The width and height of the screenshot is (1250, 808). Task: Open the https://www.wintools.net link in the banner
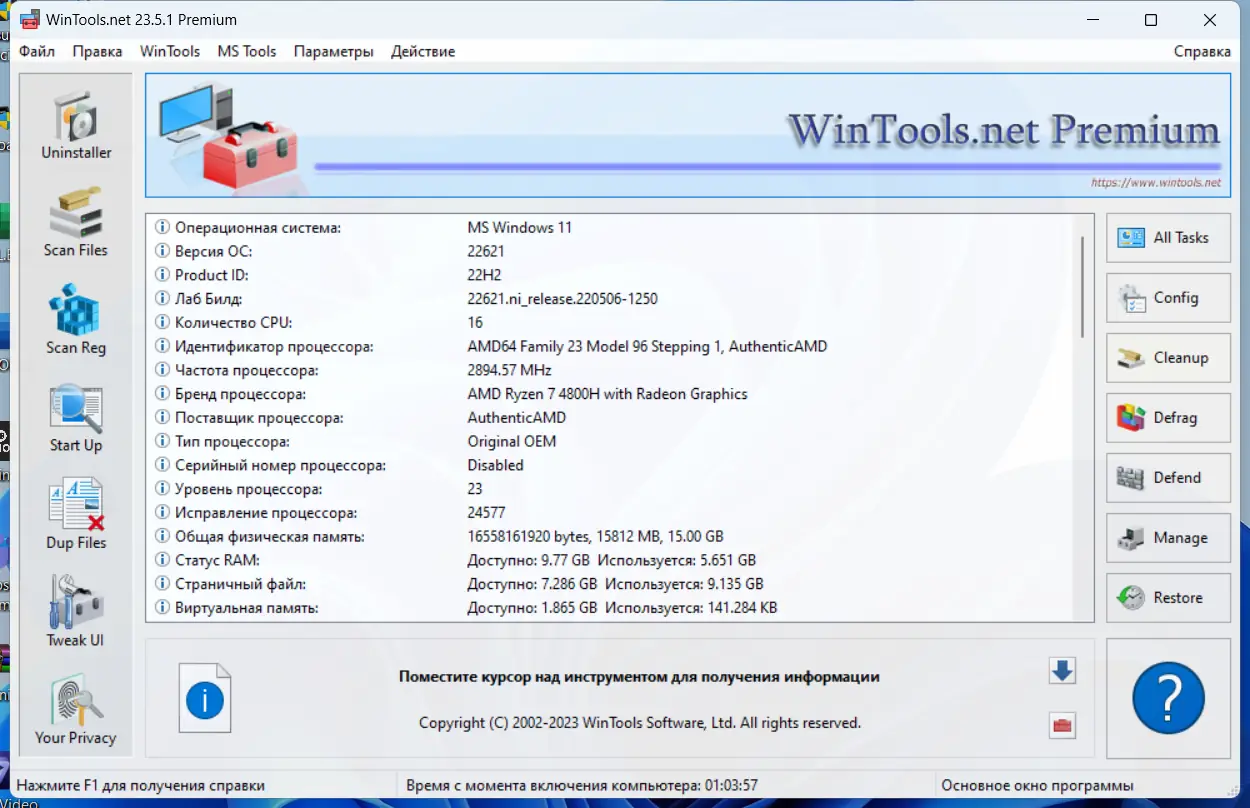pos(1156,183)
